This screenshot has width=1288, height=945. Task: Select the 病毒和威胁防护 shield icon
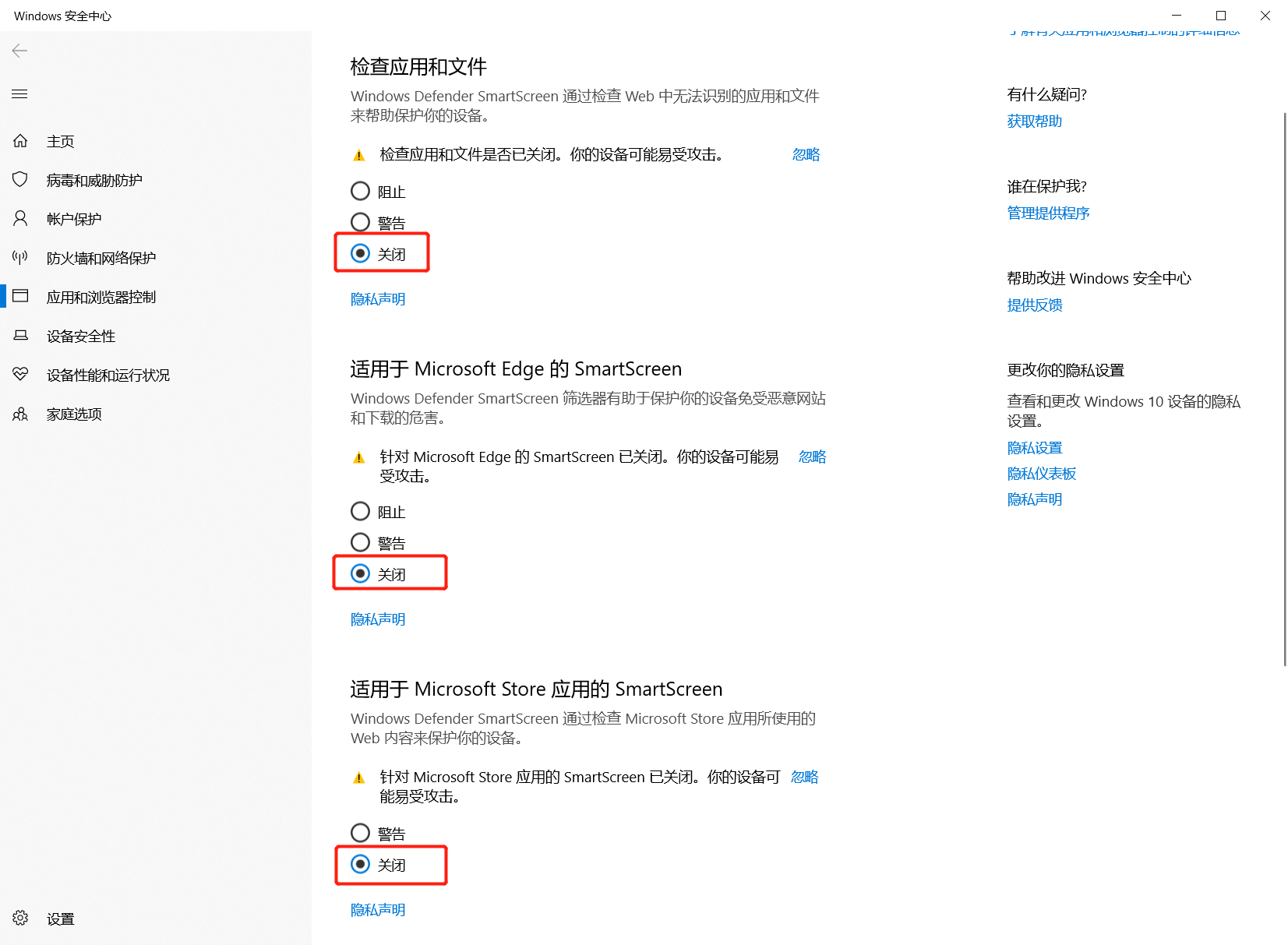(20, 179)
